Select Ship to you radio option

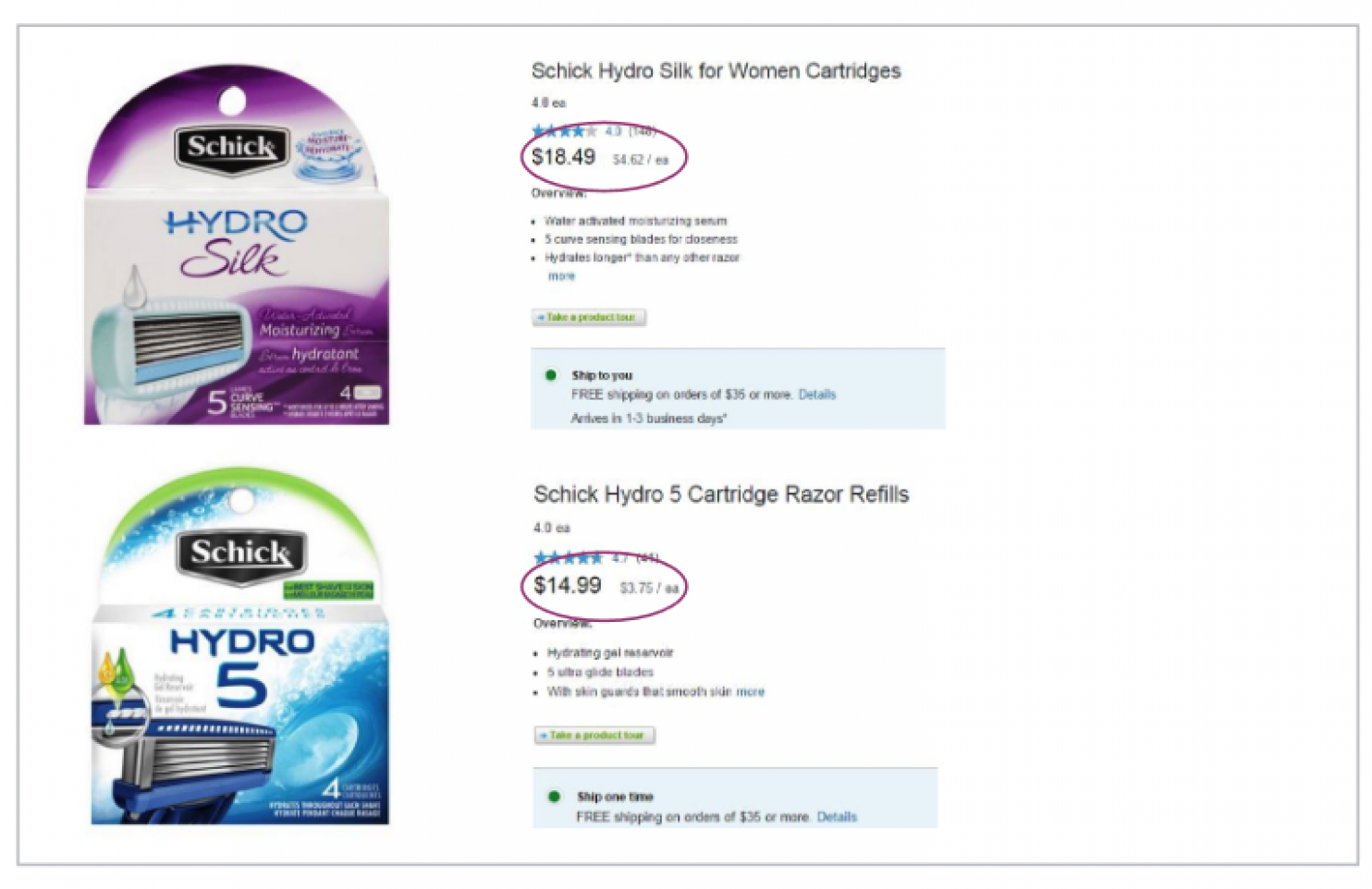click(x=551, y=375)
